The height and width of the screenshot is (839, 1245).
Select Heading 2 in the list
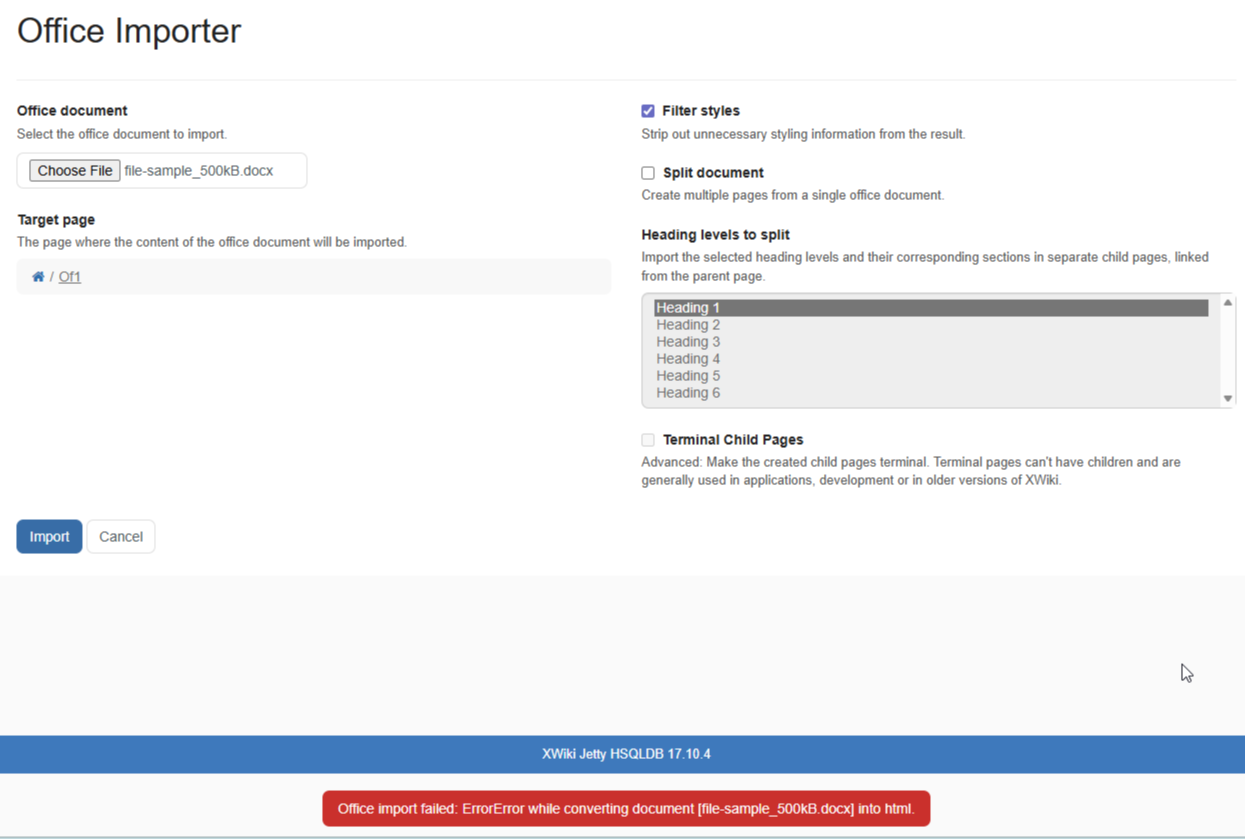click(688, 325)
